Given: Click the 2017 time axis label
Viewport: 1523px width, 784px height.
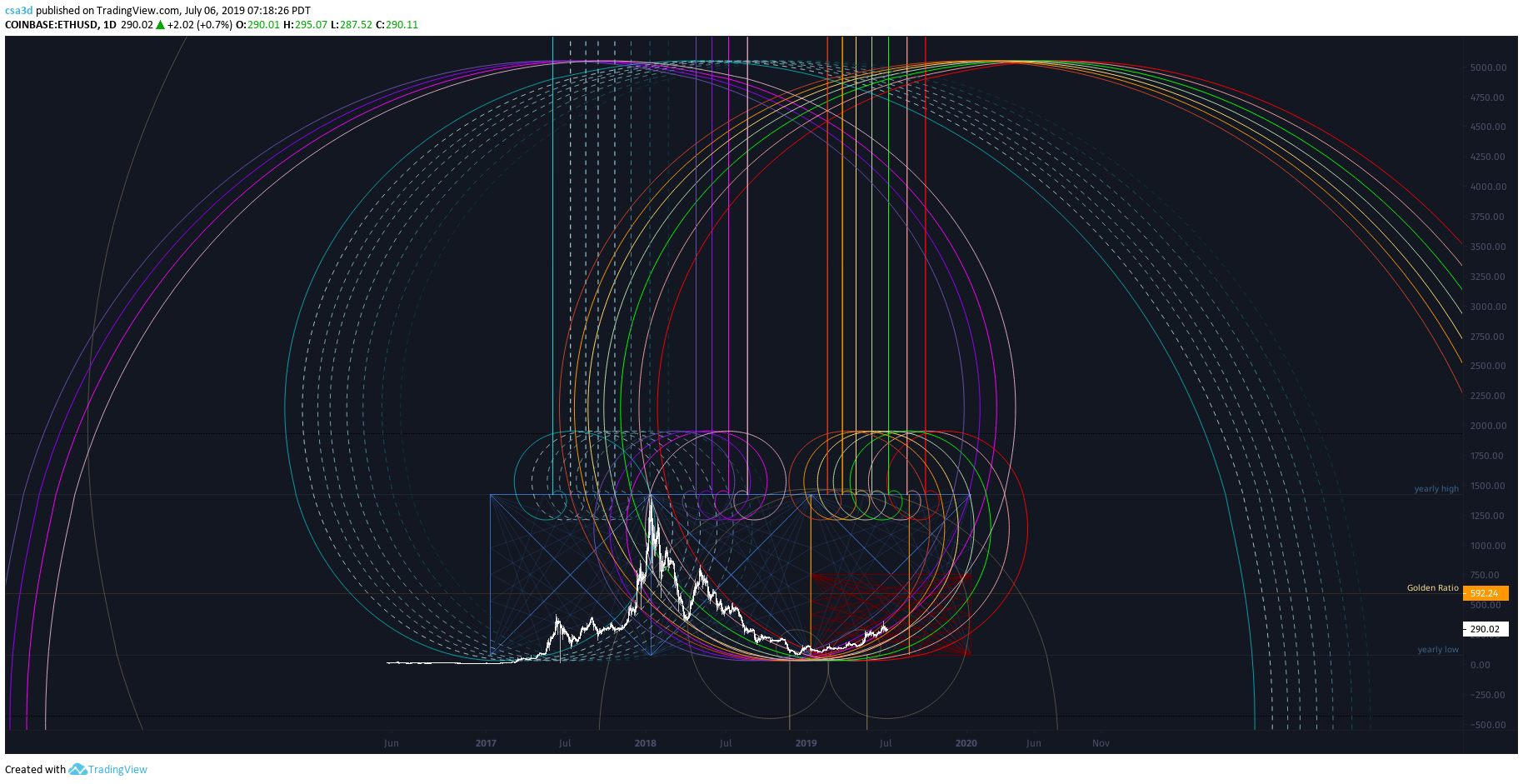Looking at the screenshot, I should (x=486, y=743).
